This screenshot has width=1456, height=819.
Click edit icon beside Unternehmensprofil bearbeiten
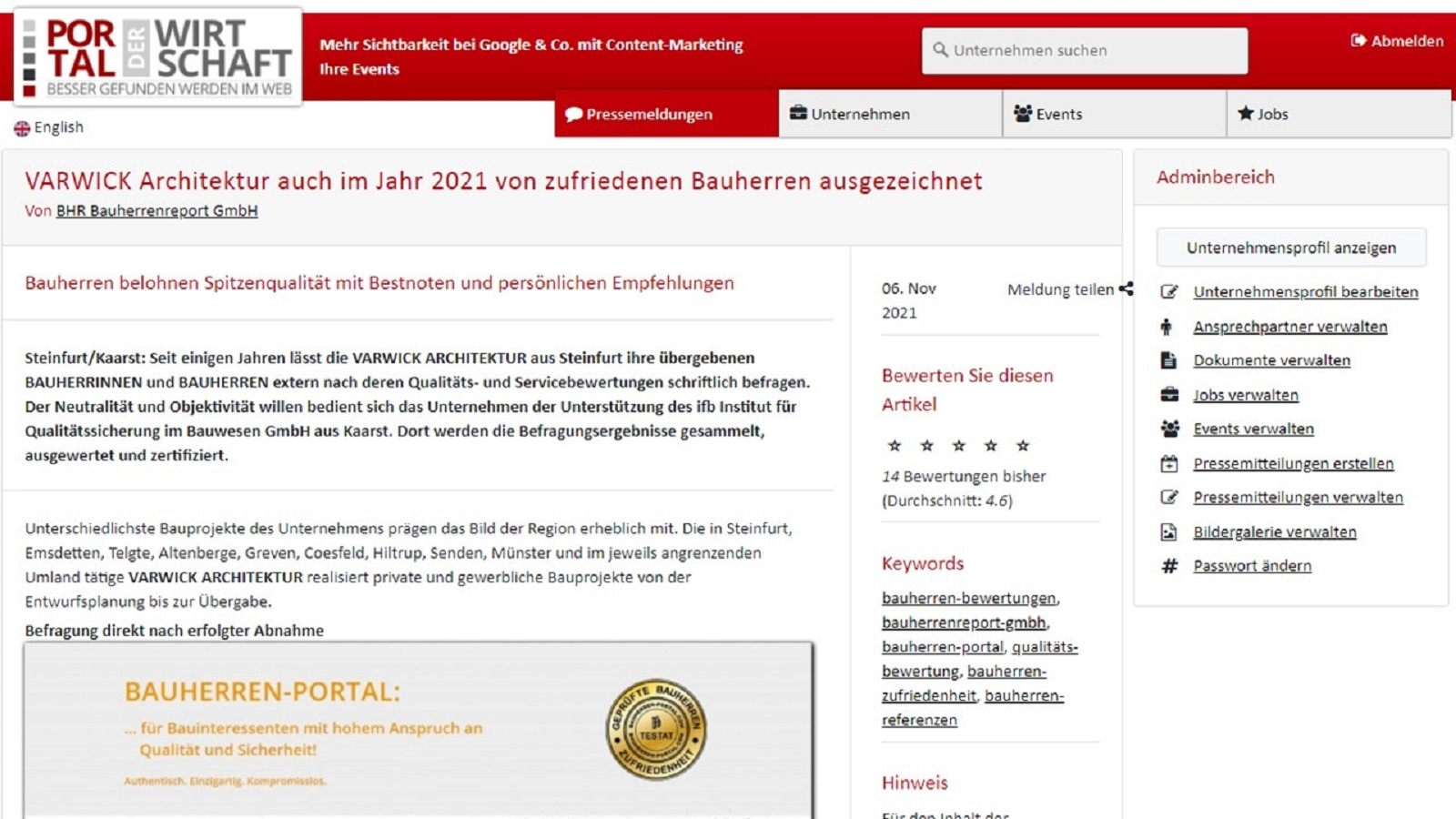(1169, 292)
